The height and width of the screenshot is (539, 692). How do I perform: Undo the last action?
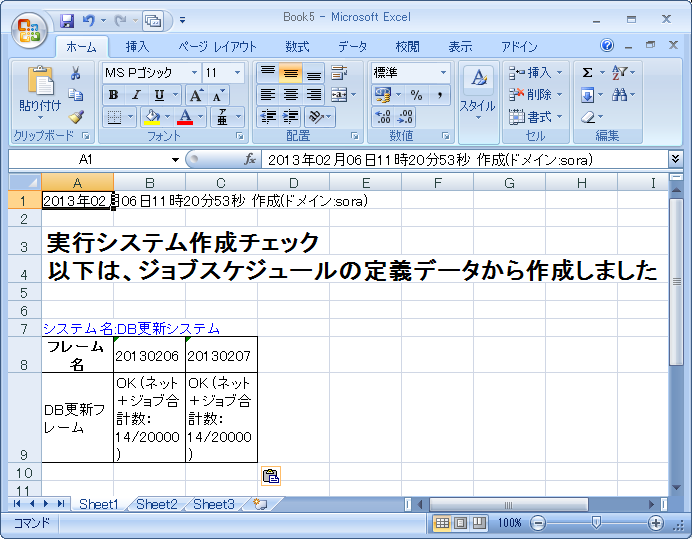(89, 20)
